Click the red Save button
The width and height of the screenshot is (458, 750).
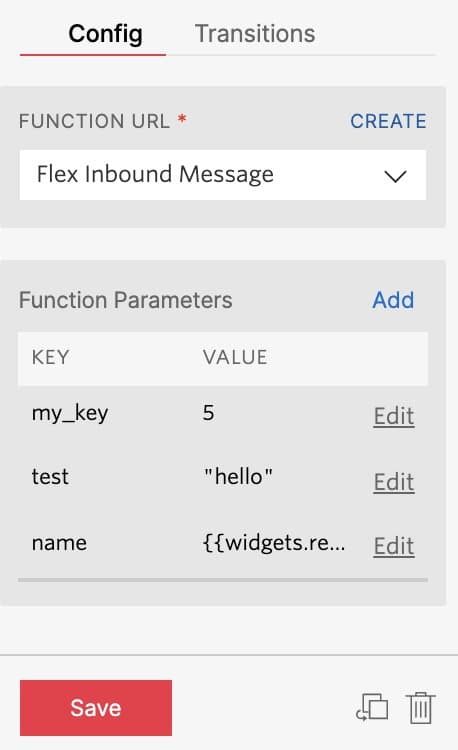(x=96, y=707)
